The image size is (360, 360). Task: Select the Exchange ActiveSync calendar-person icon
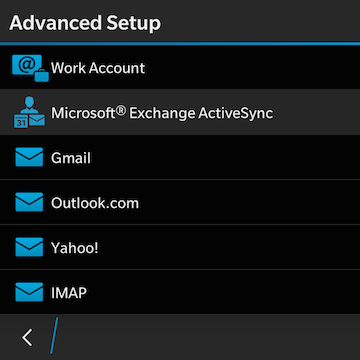point(29,113)
